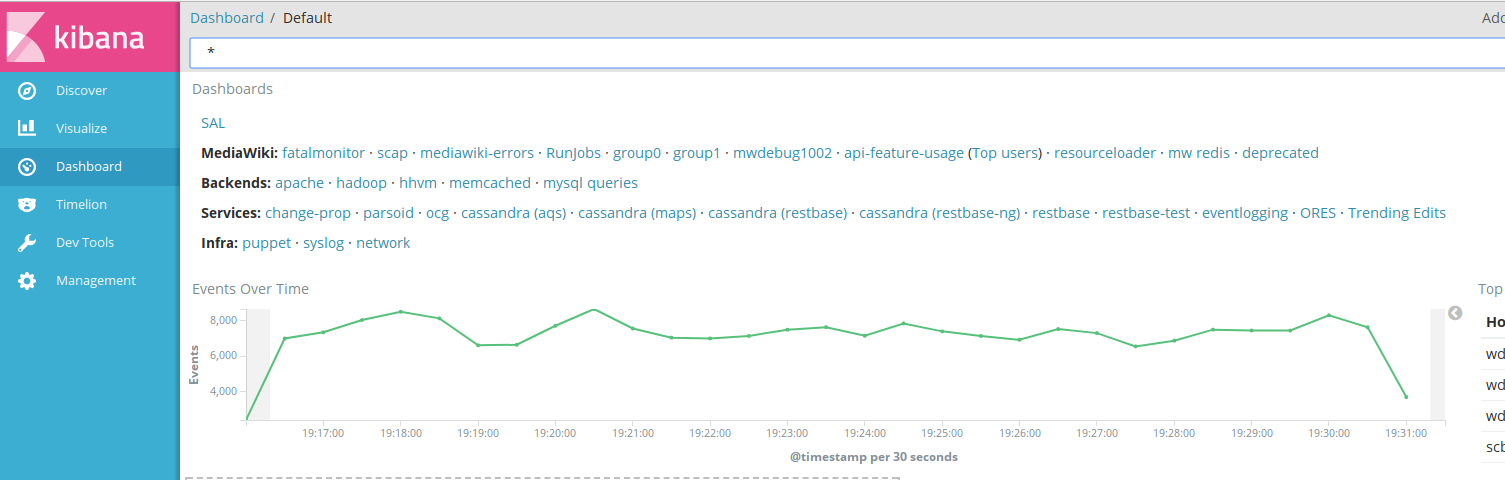Click the Dashboards panel heading
The image size is (1505, 480).
232,89
